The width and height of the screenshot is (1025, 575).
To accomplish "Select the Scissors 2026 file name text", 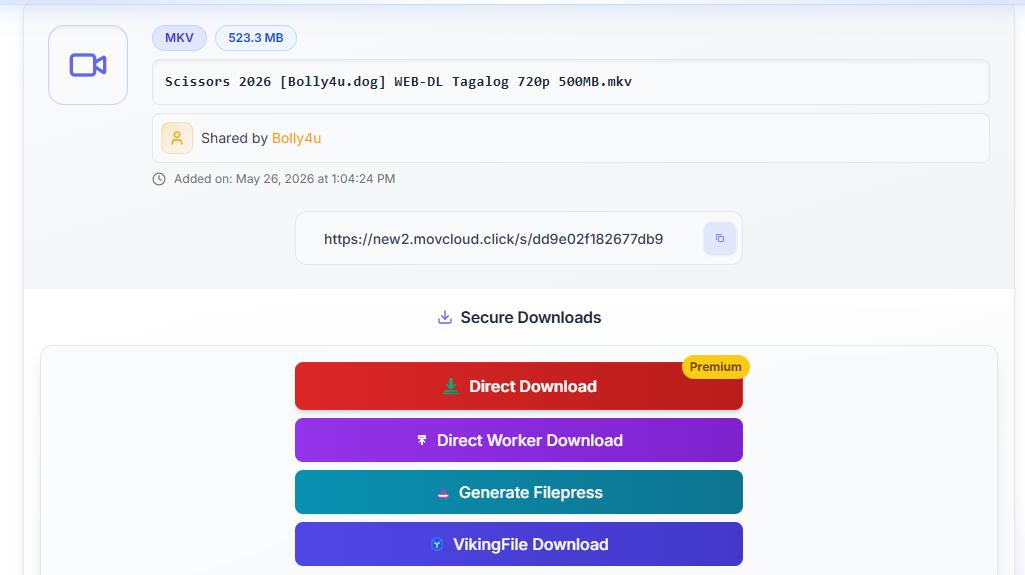I will (398, 82).
